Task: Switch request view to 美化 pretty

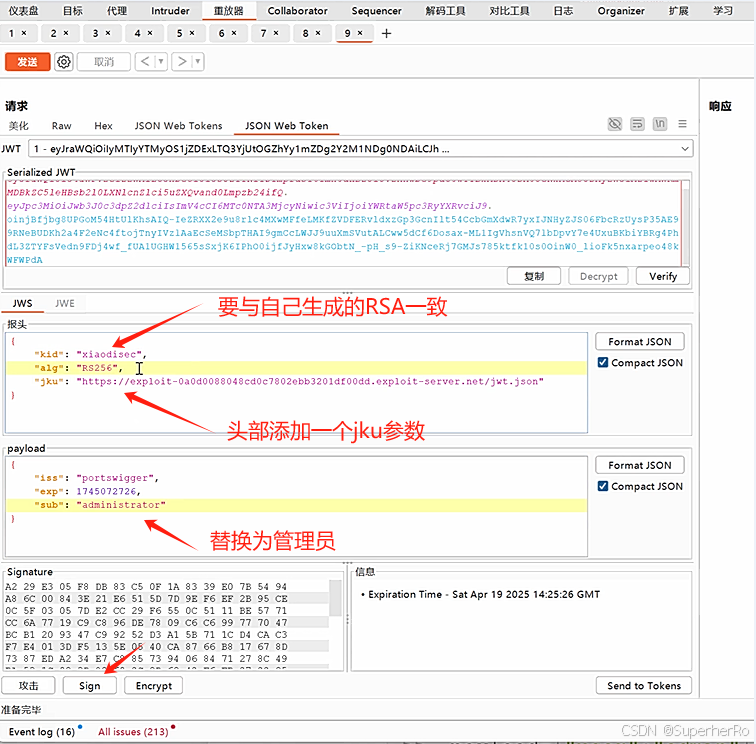Action: click(x=18, y=126)
